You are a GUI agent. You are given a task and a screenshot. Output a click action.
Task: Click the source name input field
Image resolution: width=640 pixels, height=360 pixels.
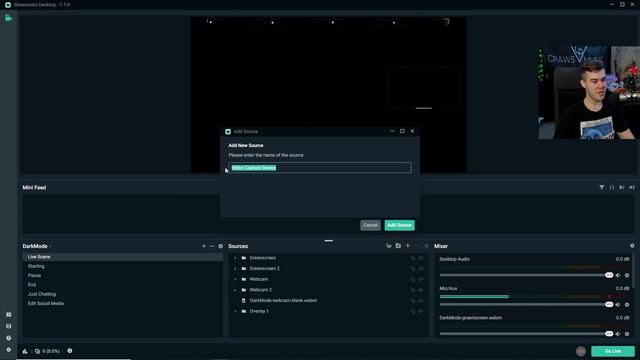click(x=320, y=168)
